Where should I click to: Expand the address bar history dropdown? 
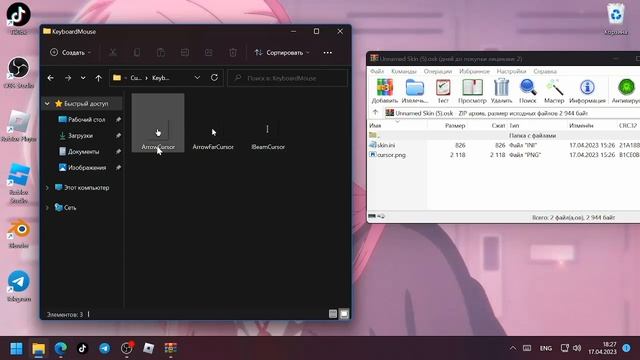point(197,78)
